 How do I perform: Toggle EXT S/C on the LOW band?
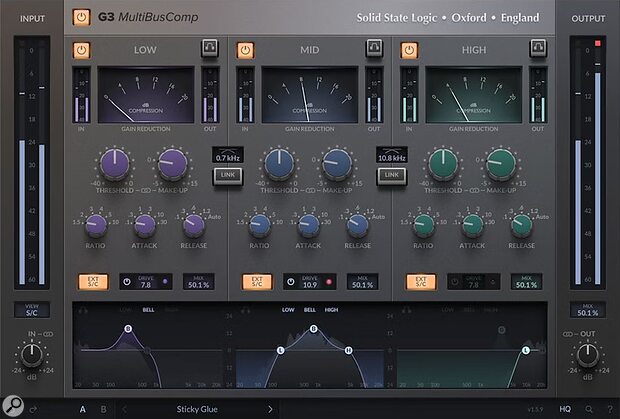93,281
